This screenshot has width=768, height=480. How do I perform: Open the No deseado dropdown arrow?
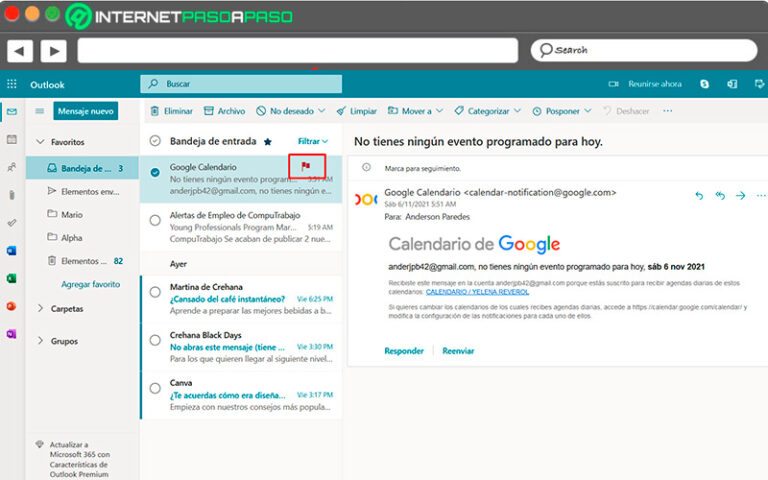click(x=322, y=111)
